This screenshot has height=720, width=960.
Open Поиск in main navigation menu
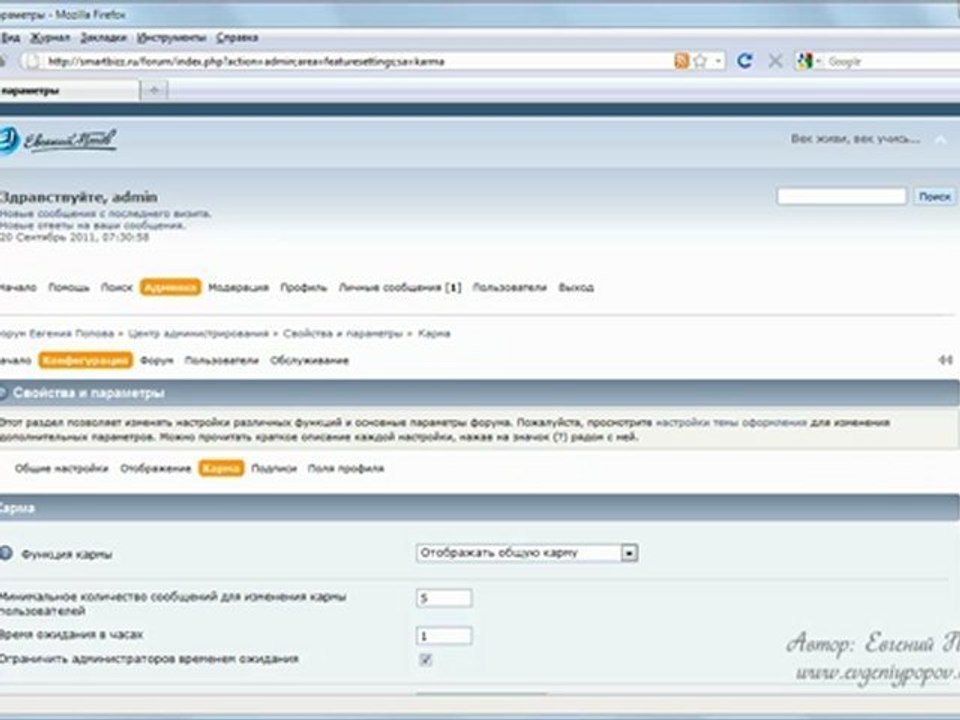(x=116, y=287)
